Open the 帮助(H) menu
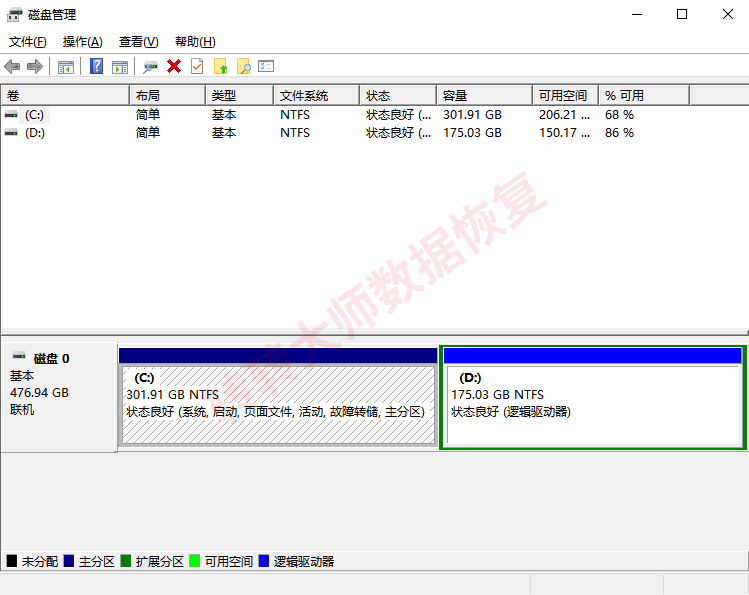The image size is (749, 595). click(195, 42)
